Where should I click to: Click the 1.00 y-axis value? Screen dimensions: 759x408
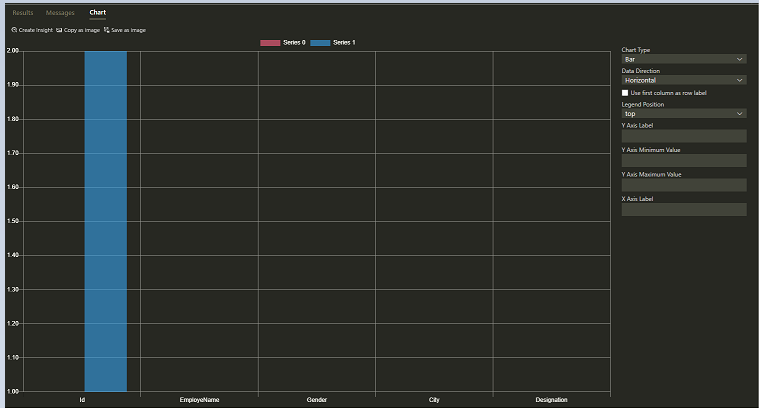[x=13, y=392]
